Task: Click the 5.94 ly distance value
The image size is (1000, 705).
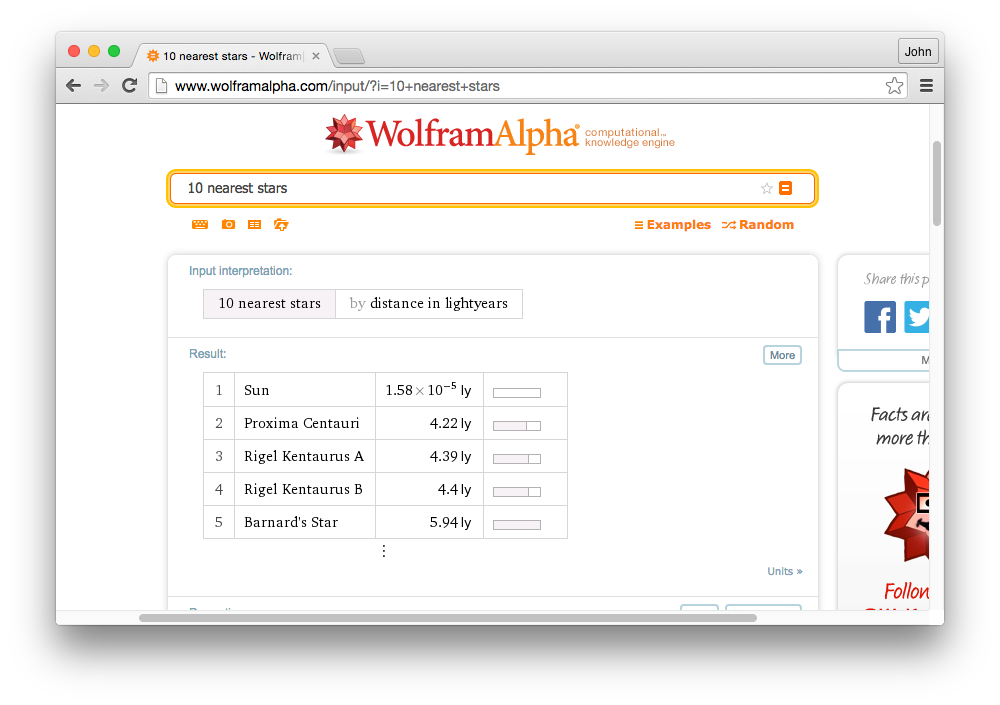Action: [x=450, y=523]
